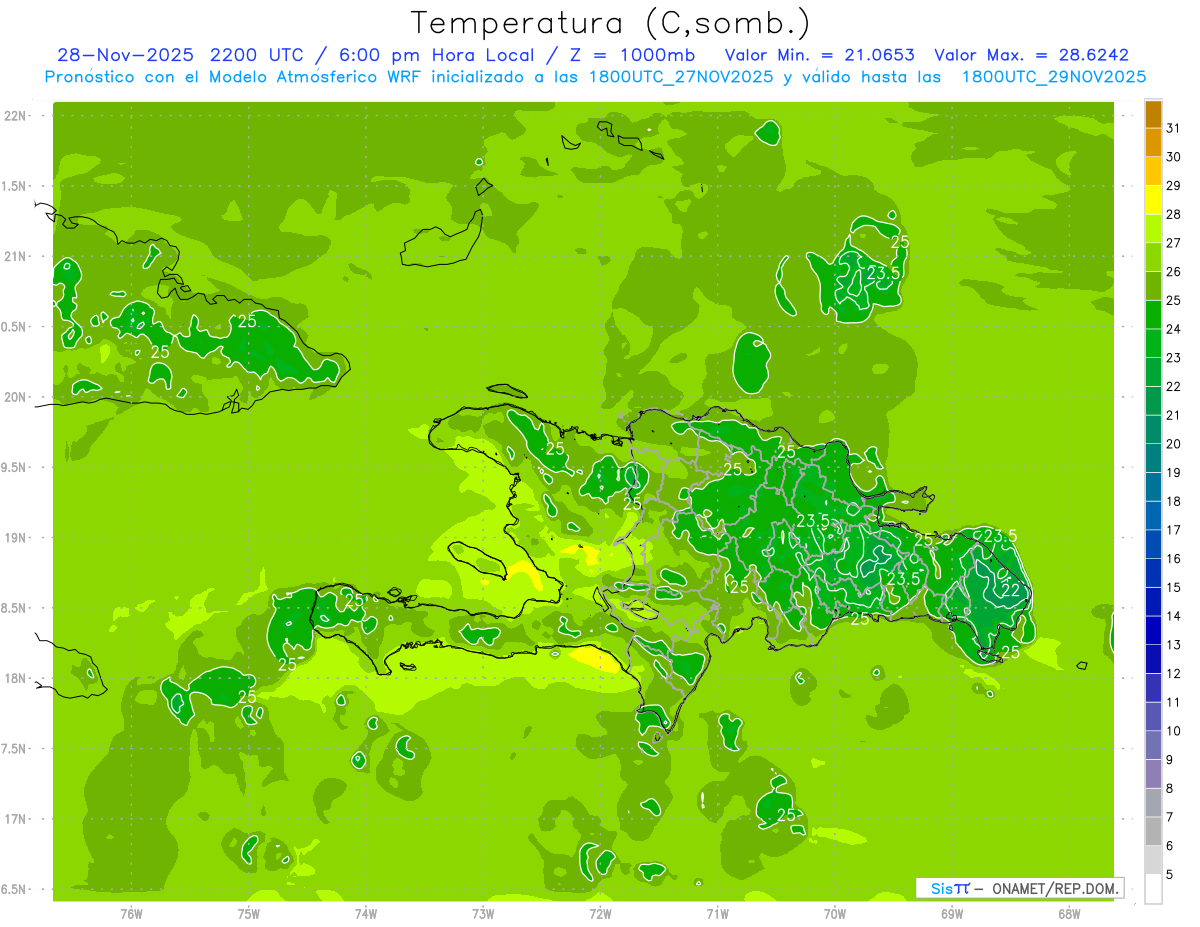Pick the legend color band between 30 and 31

[x=1153, y=143]
